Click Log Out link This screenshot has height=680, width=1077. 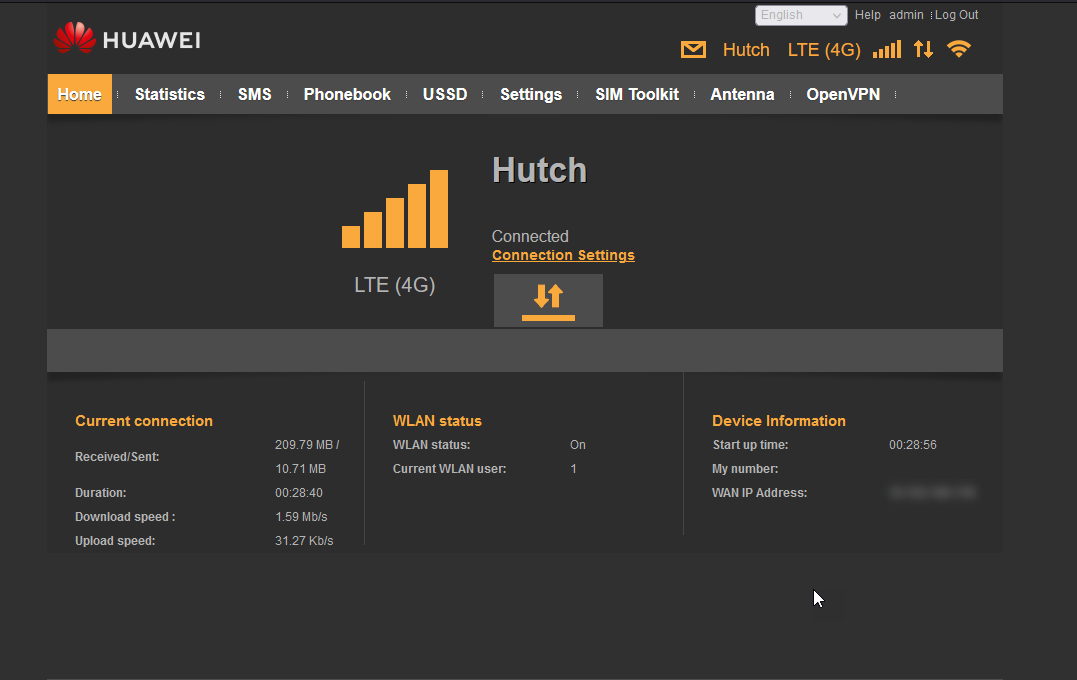956,14
